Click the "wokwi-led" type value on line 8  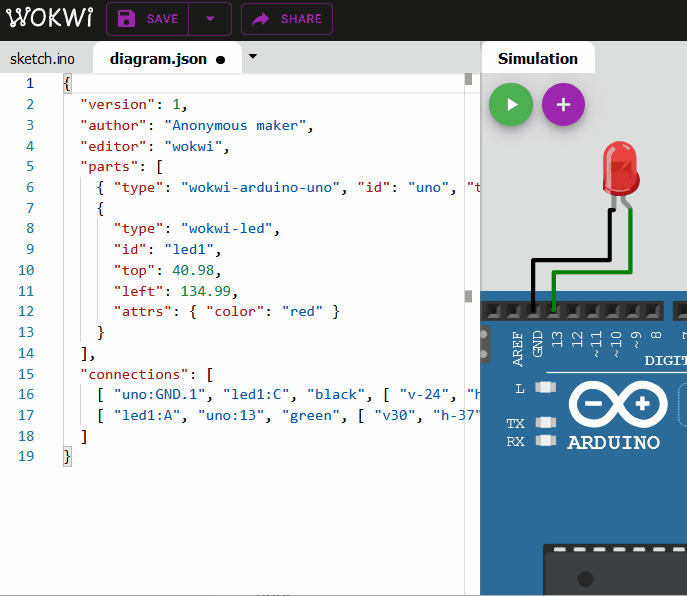pos(227,229)
